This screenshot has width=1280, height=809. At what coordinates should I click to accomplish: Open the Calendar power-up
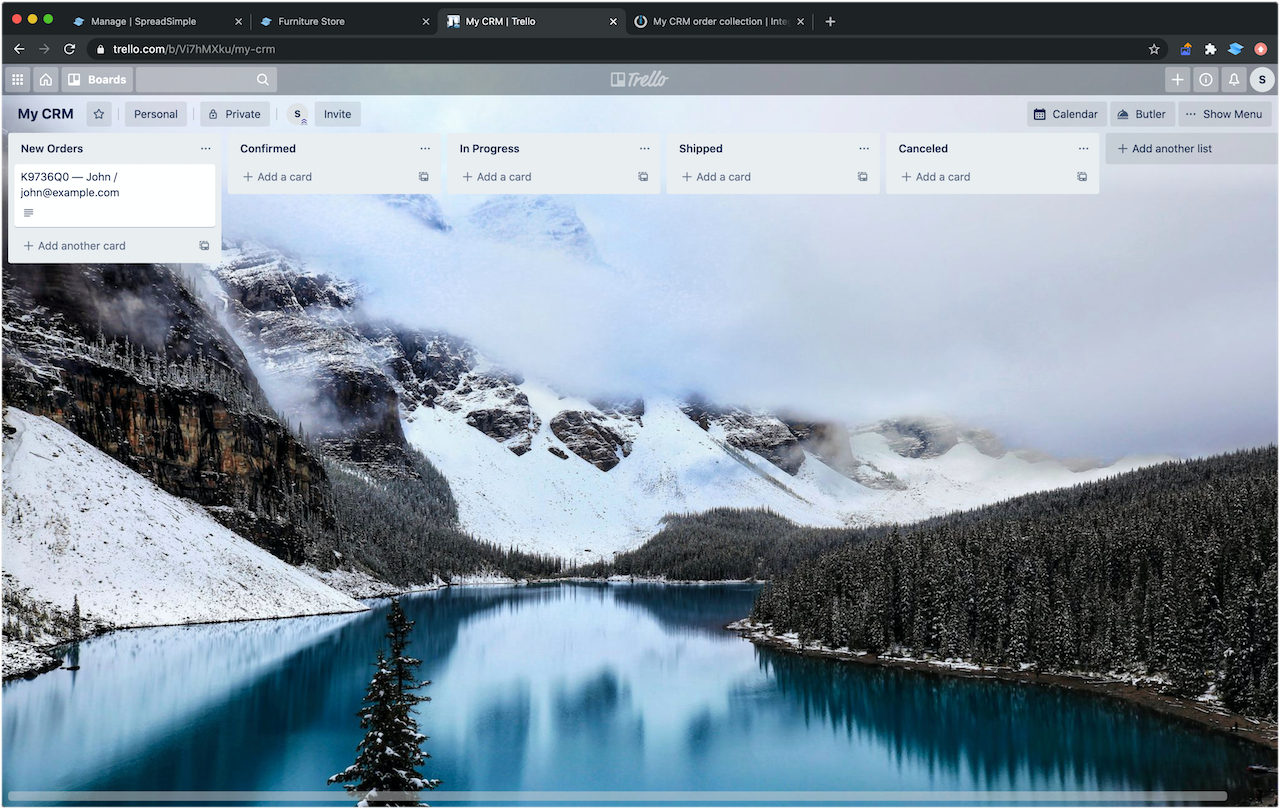(1064, 114)
